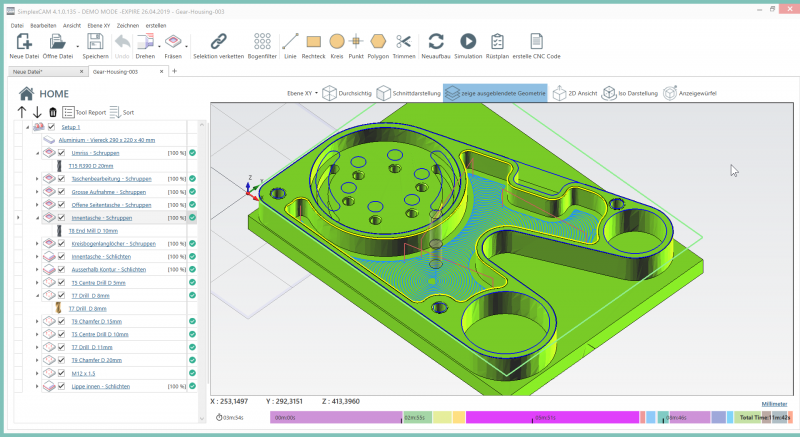Open Aluminium - Viereck stock link

pos(107,140)
